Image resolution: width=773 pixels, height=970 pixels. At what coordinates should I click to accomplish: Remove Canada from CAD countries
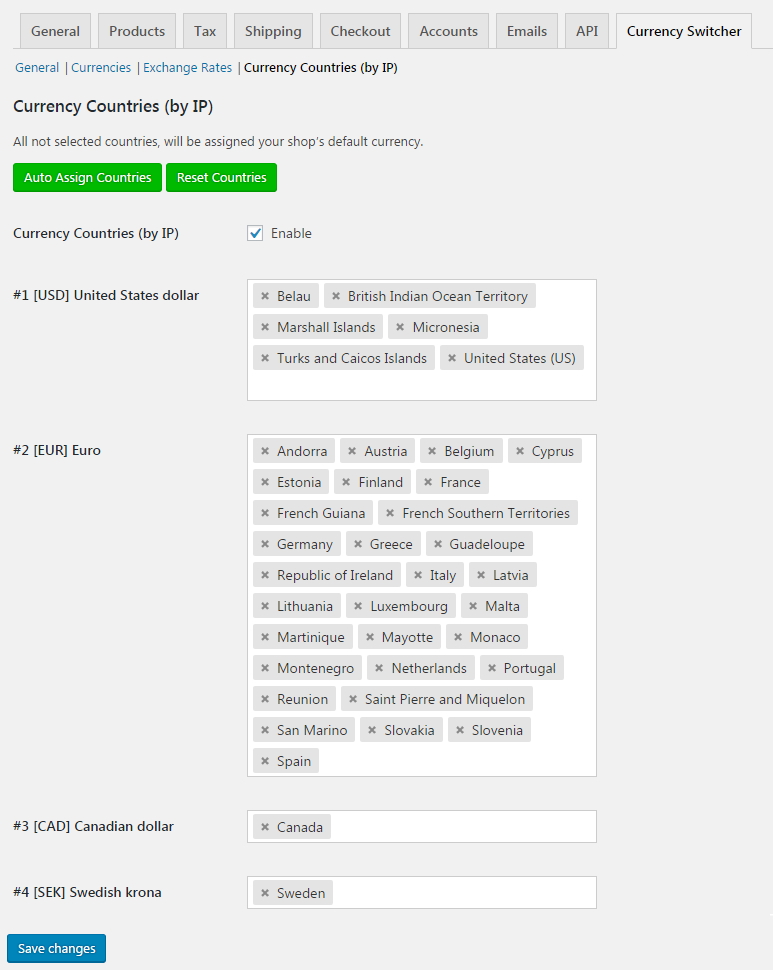[265, 827]
